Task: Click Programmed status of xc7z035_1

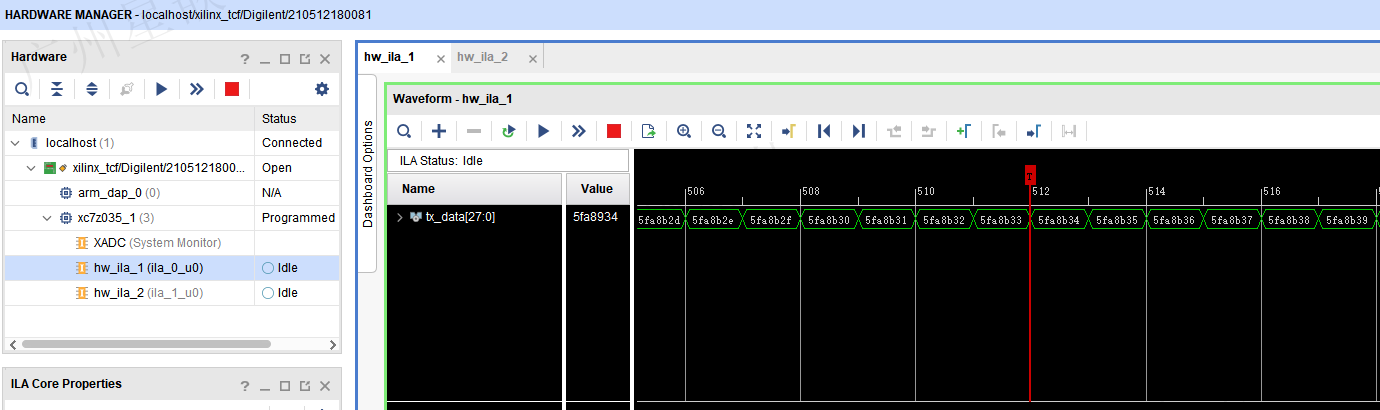Action: (298, 218)
